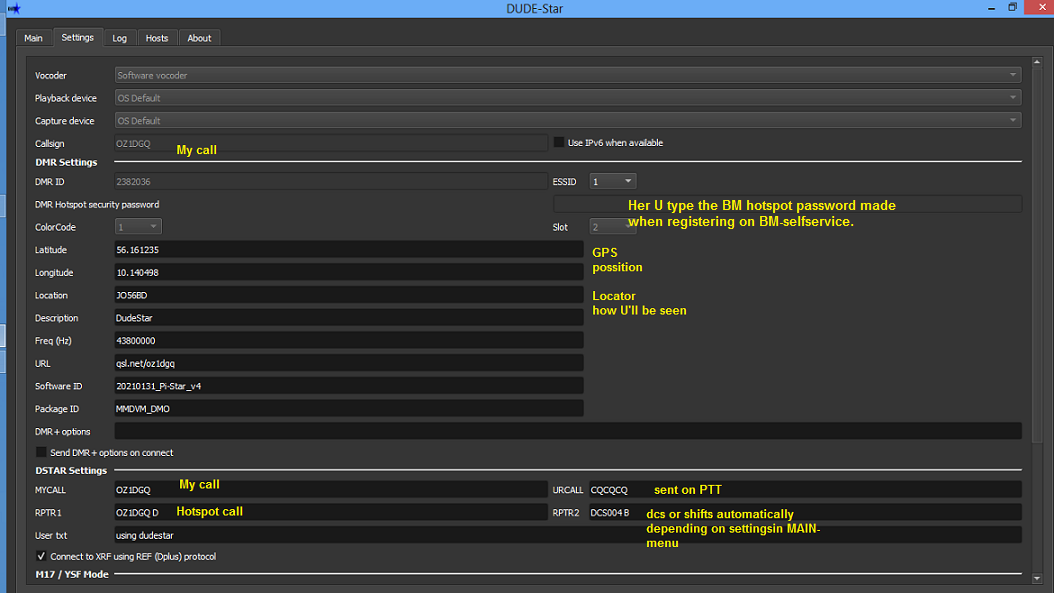The height and width of the screenshot is (593, 1054).
Task: Open the Capture device dropdown
Action: (568, 121)
